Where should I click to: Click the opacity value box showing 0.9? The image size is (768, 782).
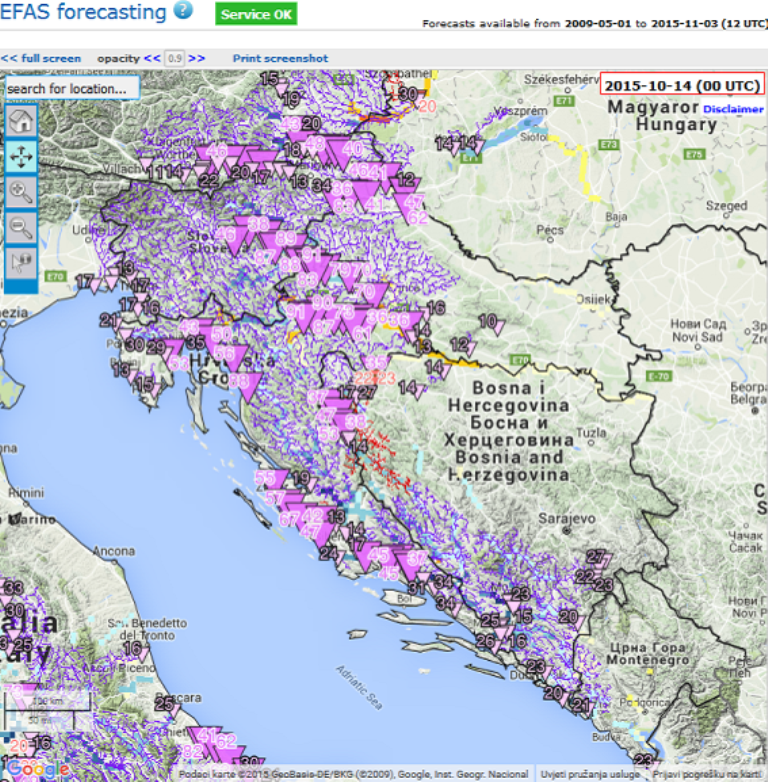tap(175, 58)
